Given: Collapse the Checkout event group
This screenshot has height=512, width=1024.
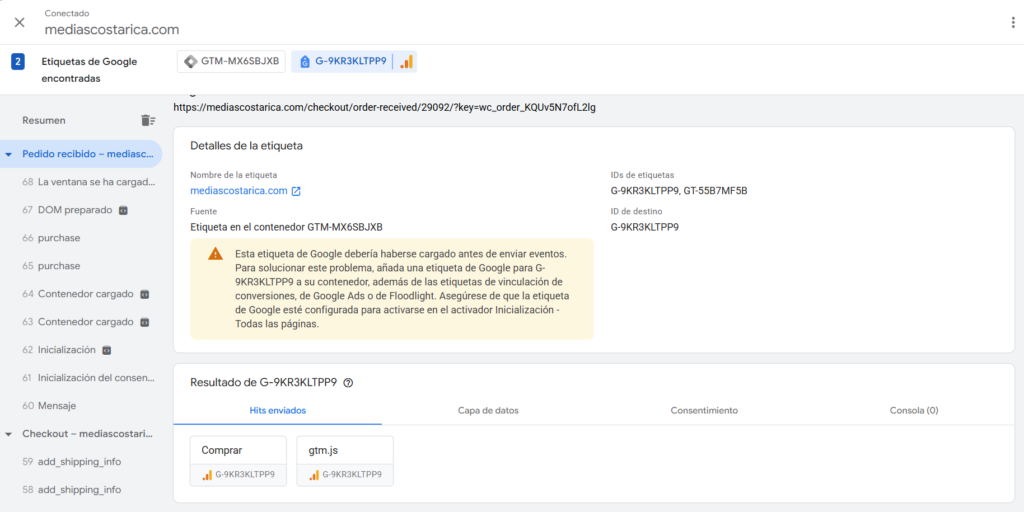Looking at the screenshot, I should point(9,434).
